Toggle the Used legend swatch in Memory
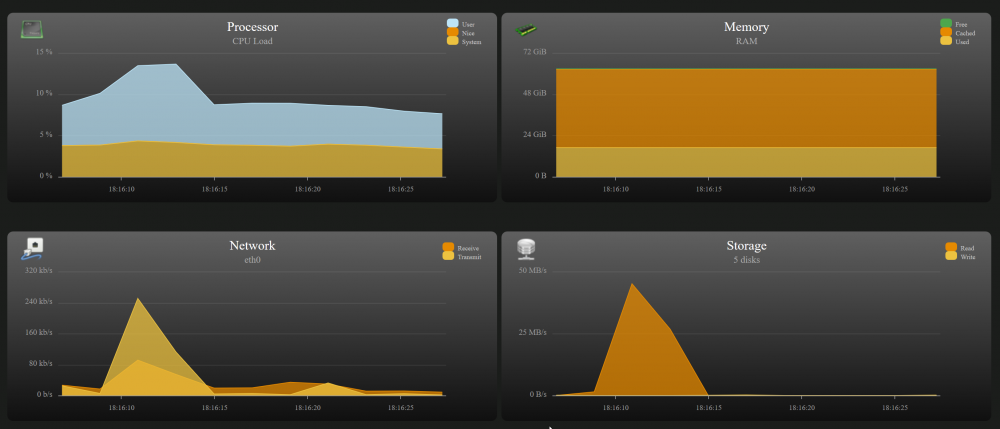Viewport: 1000px width, 429px height. pos(946,41)
